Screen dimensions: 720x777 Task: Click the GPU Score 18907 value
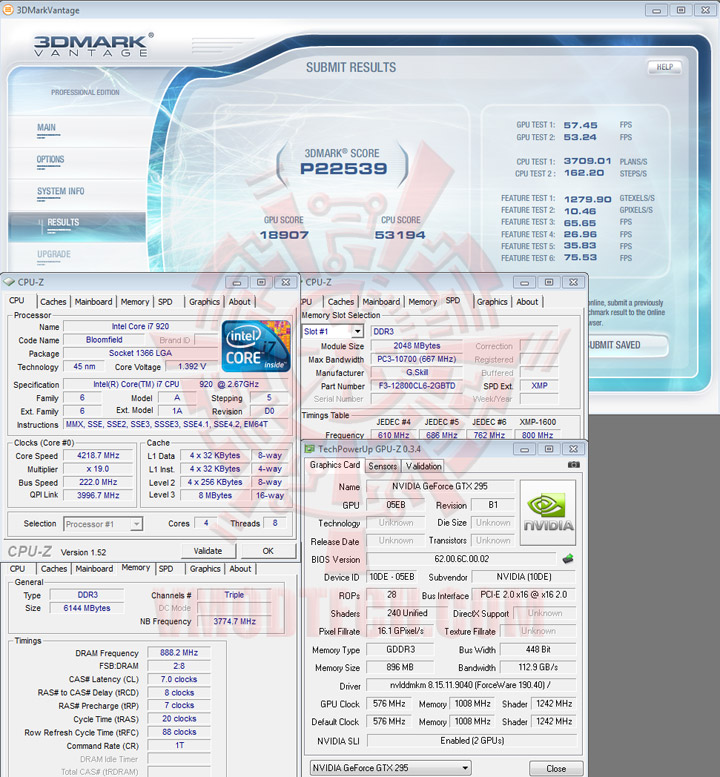tap(284, 235)
